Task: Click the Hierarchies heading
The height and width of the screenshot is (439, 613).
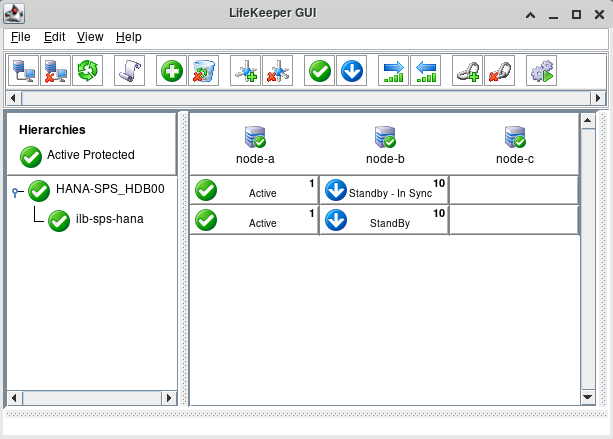Action: coord(52,129)
